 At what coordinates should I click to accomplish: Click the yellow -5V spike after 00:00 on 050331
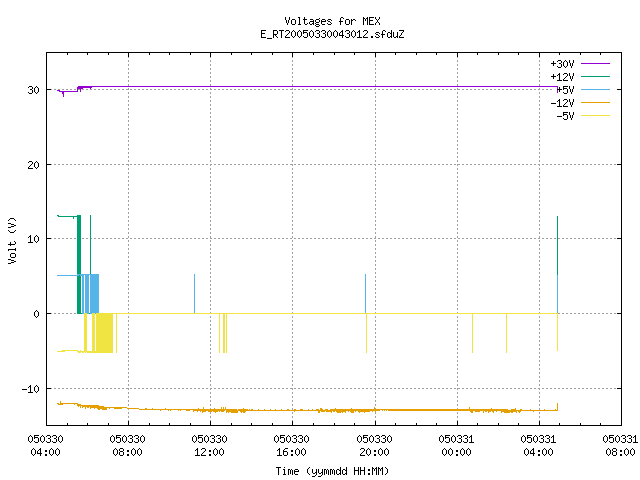click(473, 333)
